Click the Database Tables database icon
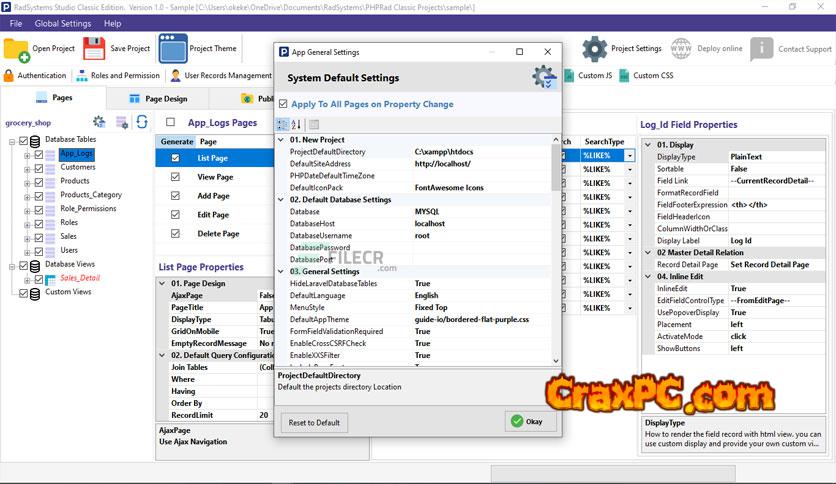Screen dimensions: 836x484 (x=35, y=141)
